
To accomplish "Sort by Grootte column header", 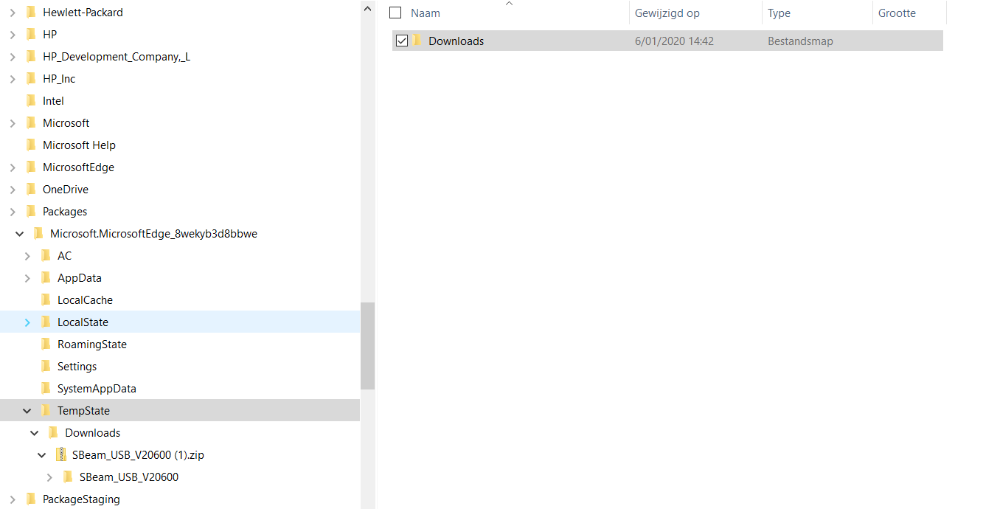I will click(x=896, y=13).
